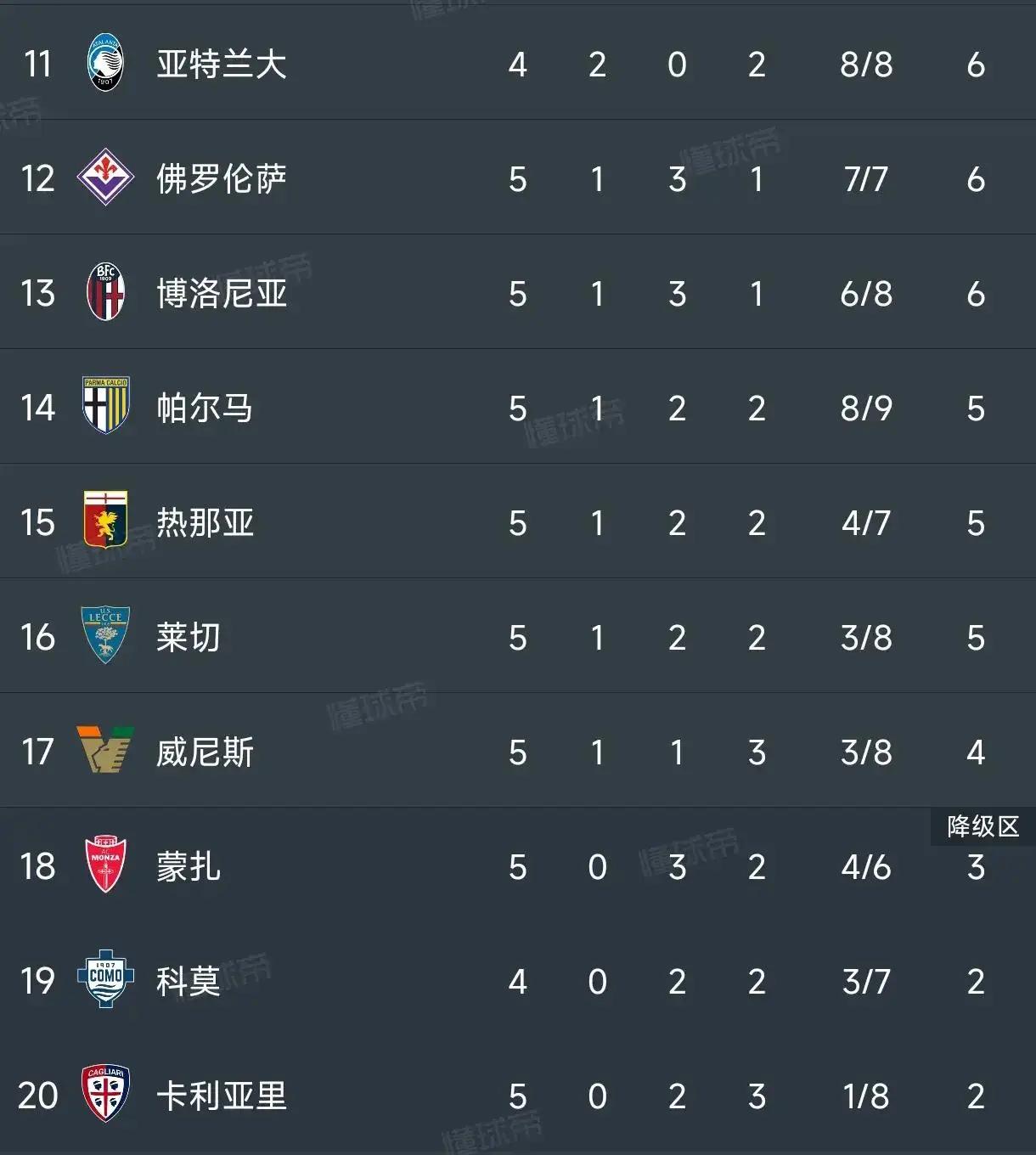Tap the 热那亚 team name
This screenshot has height=1155, width=1036.
pyautogui.click(x=205, y=523)
